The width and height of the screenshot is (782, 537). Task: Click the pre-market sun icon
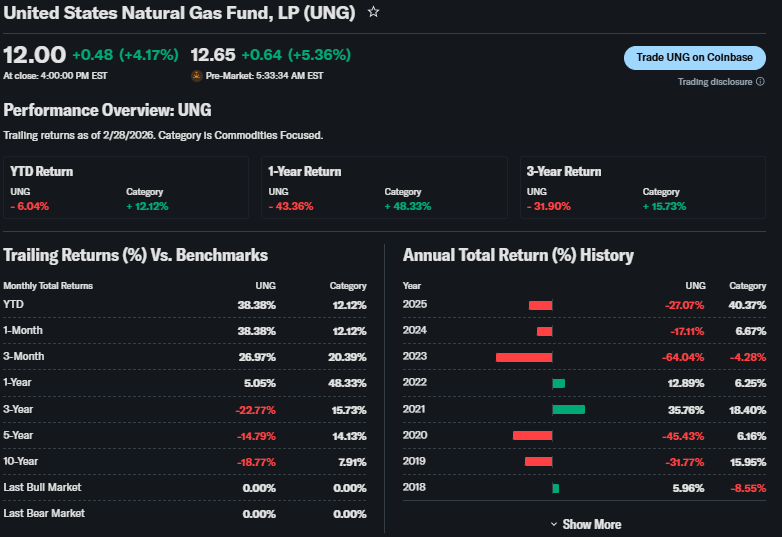(x=196, y=75)
